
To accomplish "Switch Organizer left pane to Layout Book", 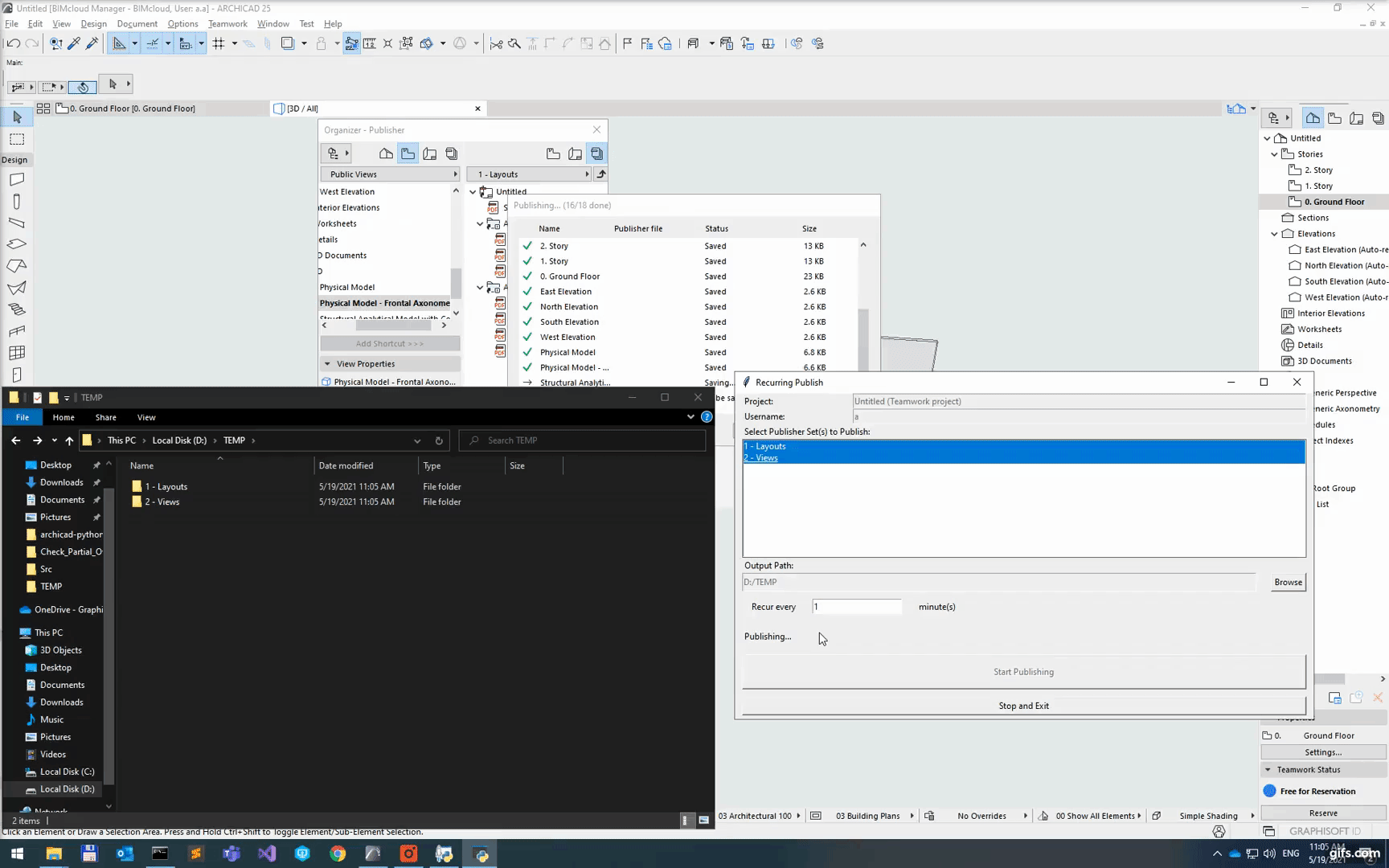I will (x=430, y=154).
